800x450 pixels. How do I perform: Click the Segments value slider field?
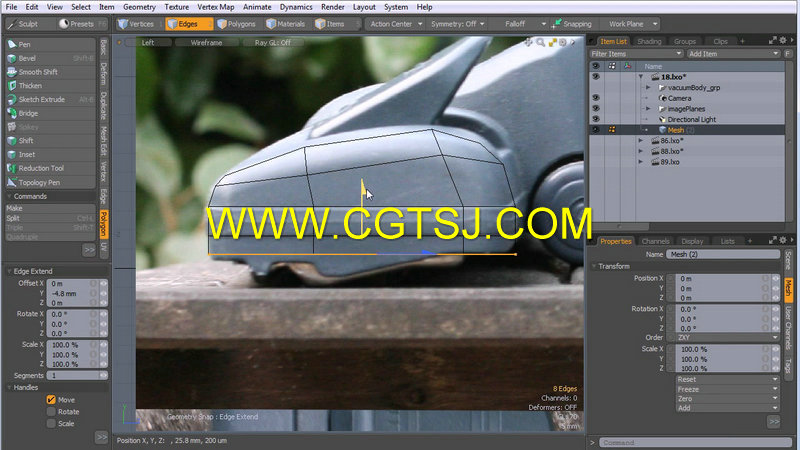point(77,376)
